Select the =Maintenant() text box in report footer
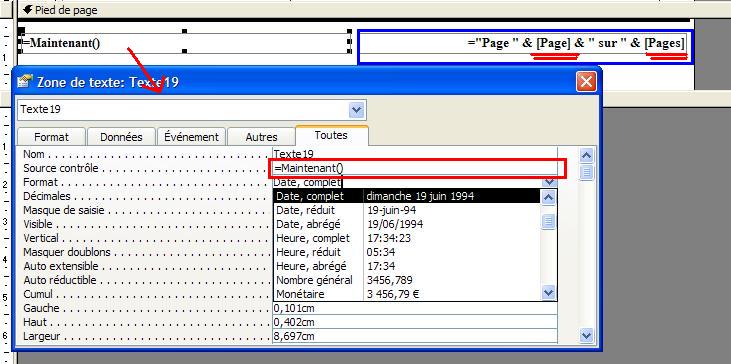 coord(185,43)
